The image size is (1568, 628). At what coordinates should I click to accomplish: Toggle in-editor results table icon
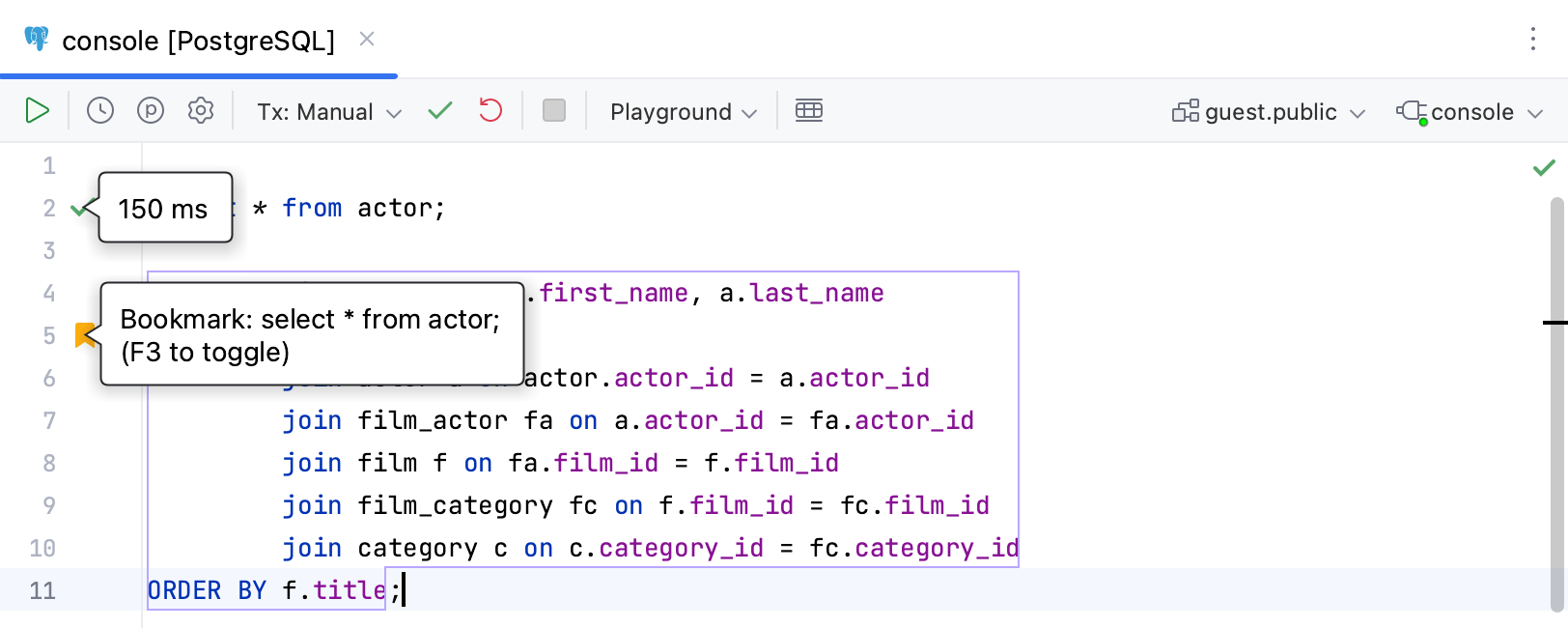coord(808,111)
